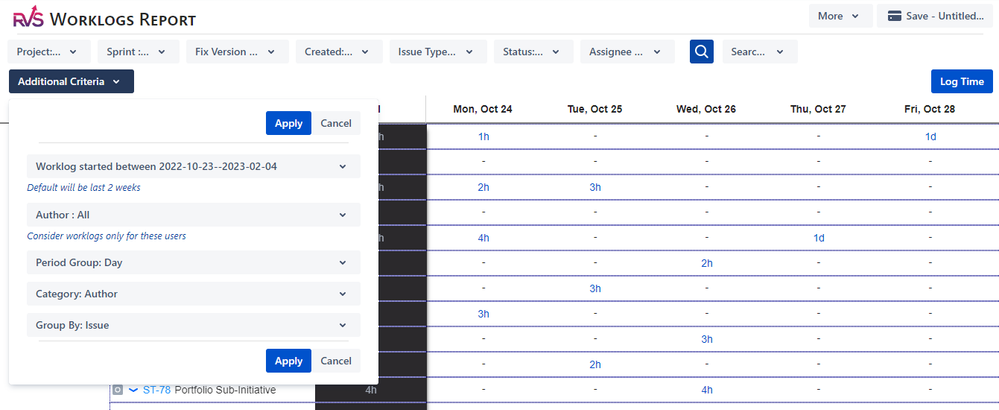
Task: Open the 1h worklog on Mon, Oct 24
Action: (483, 136)
